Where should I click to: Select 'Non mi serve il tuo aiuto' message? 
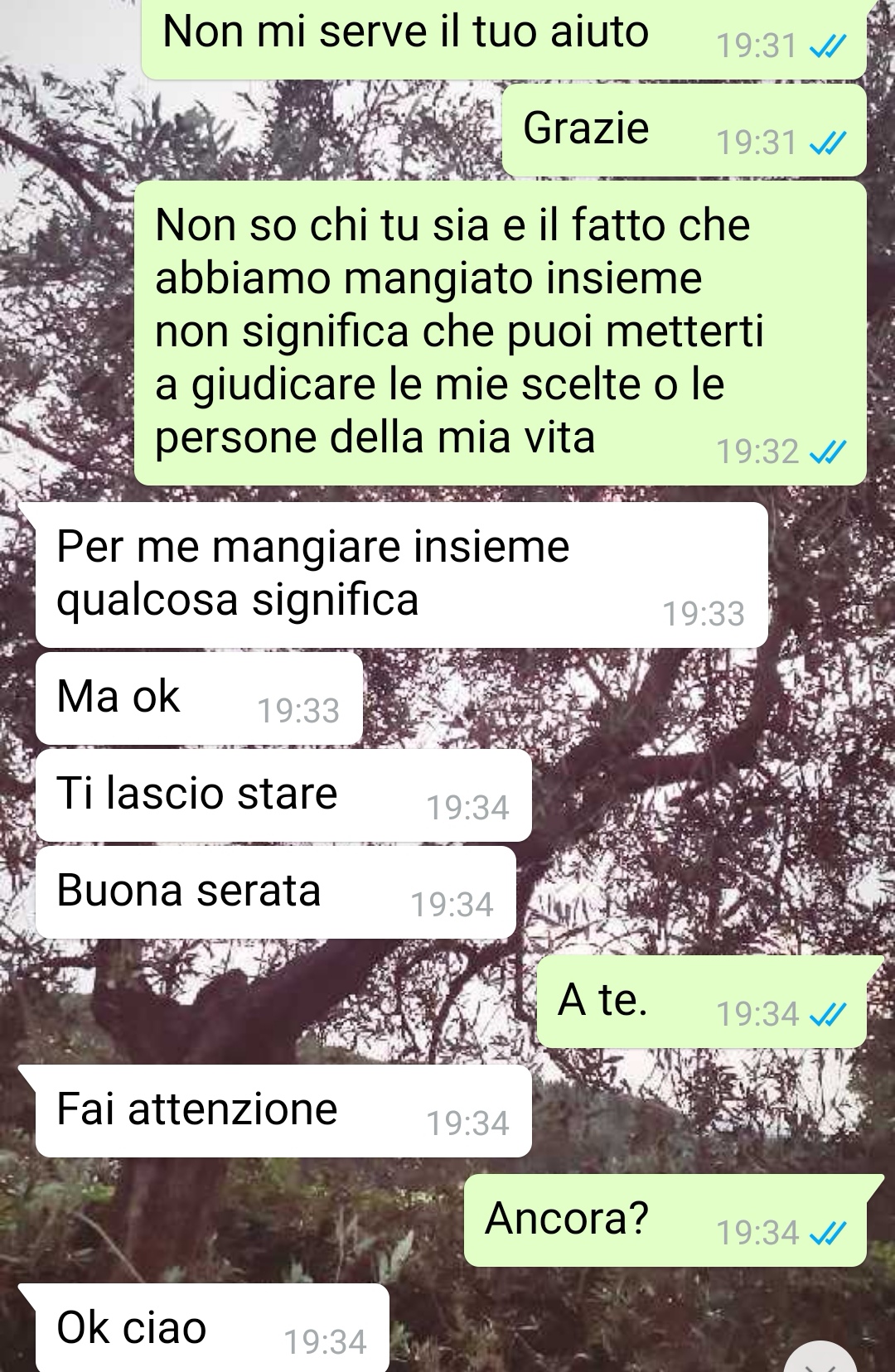click(x=504, y=37)
